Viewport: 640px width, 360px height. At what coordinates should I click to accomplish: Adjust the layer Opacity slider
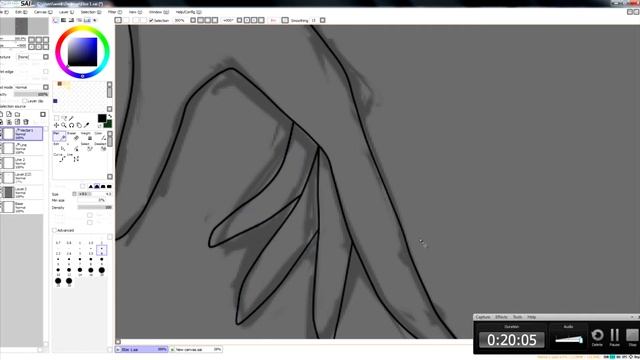tap(31, 94)
